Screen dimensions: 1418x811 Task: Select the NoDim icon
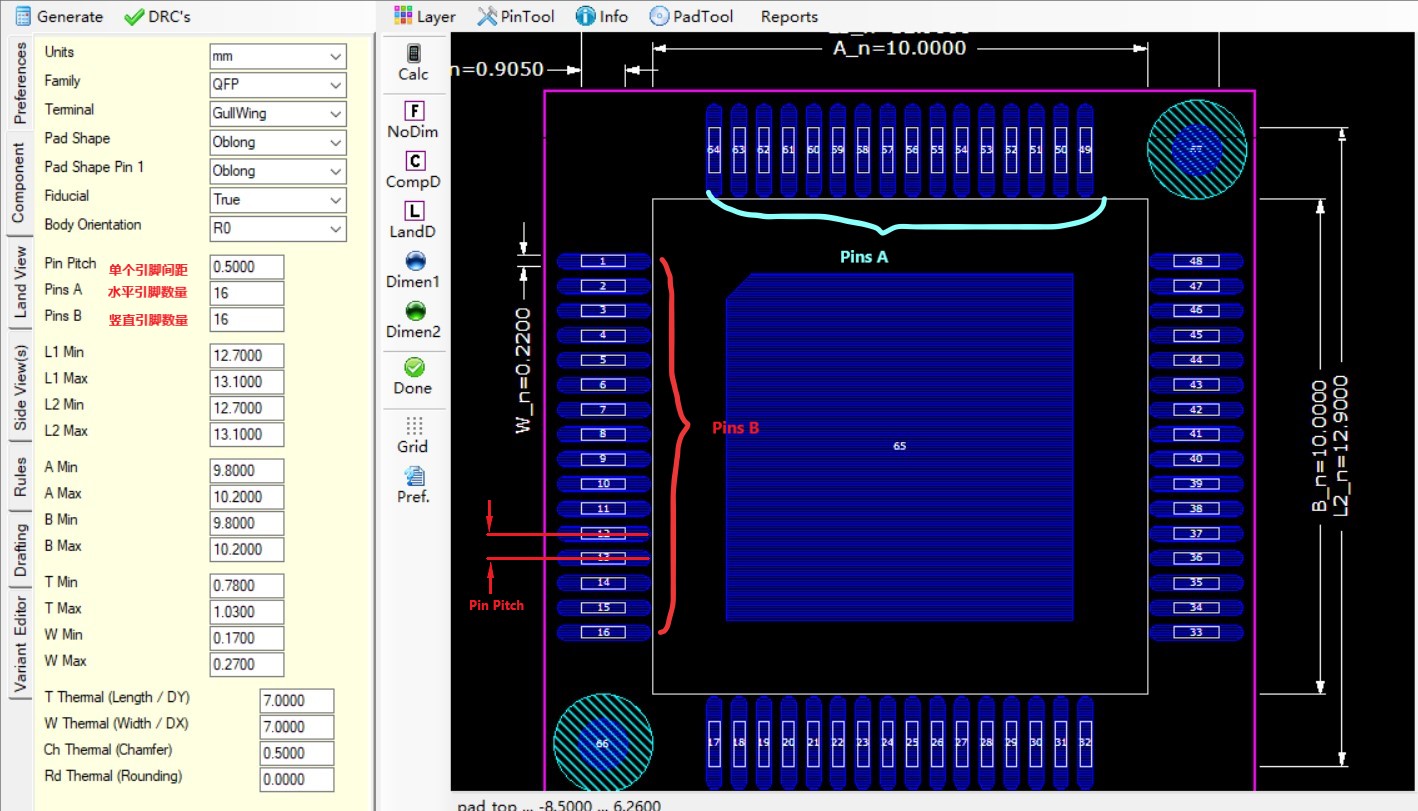[x=413, y=117]
